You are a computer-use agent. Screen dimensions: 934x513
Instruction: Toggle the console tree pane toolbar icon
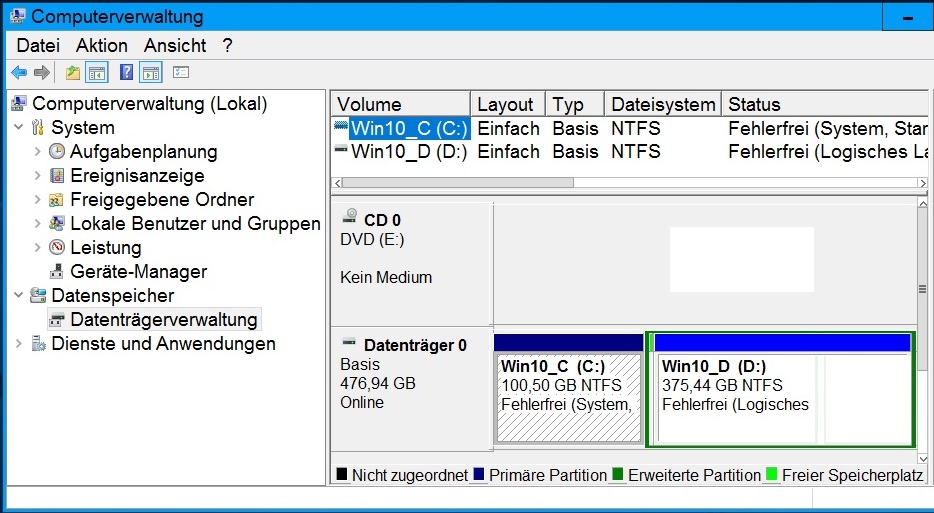[x=97, y=73]
